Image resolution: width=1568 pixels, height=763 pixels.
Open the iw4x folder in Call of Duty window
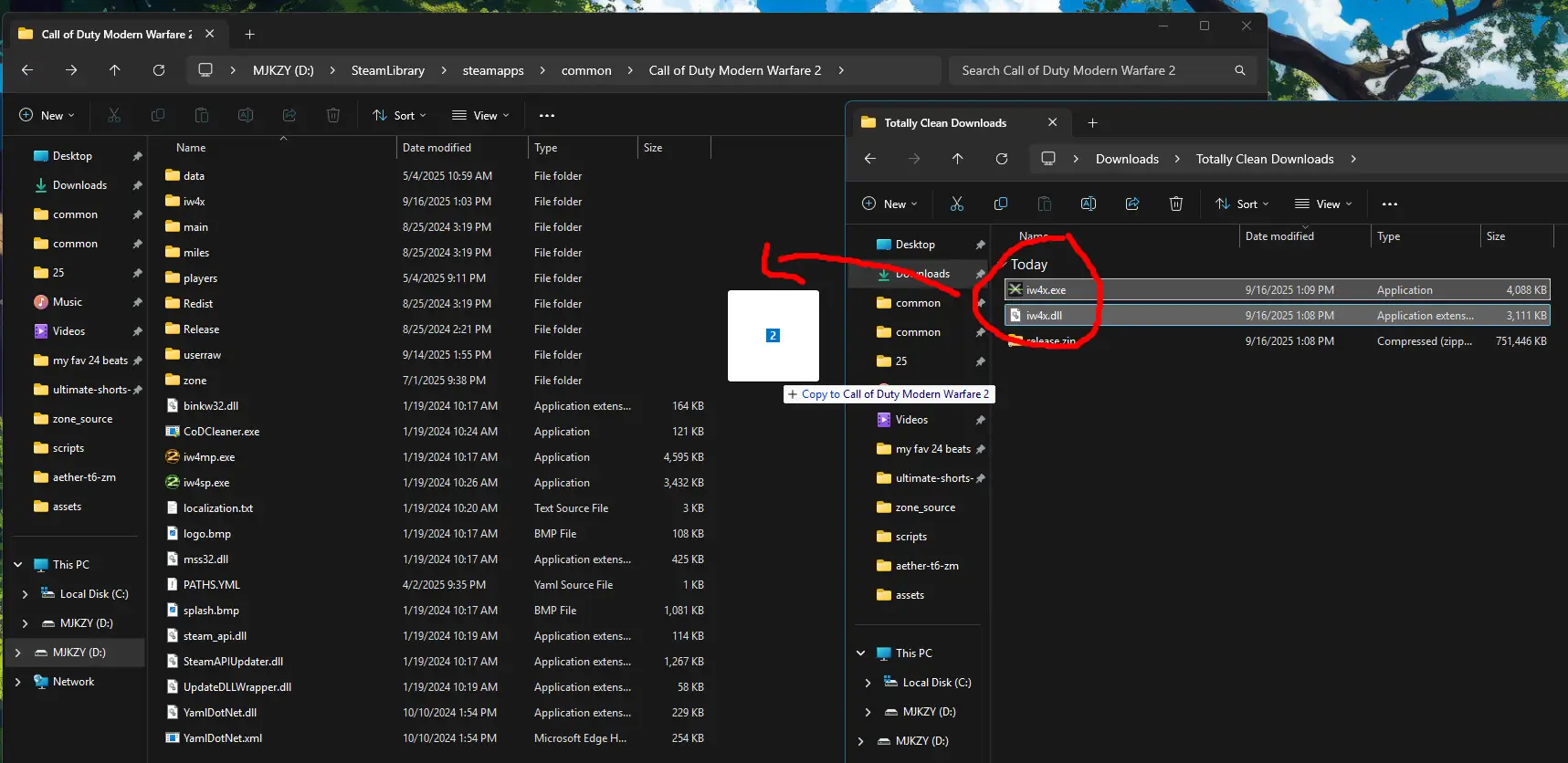pos(194,202)
